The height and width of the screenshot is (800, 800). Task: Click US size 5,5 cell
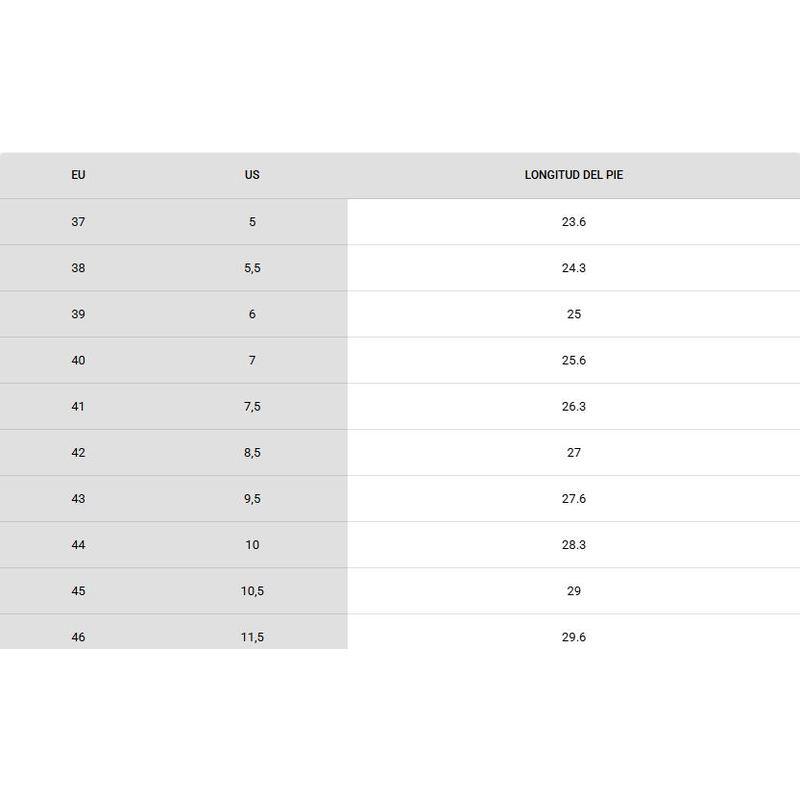[x=252, y=268]
